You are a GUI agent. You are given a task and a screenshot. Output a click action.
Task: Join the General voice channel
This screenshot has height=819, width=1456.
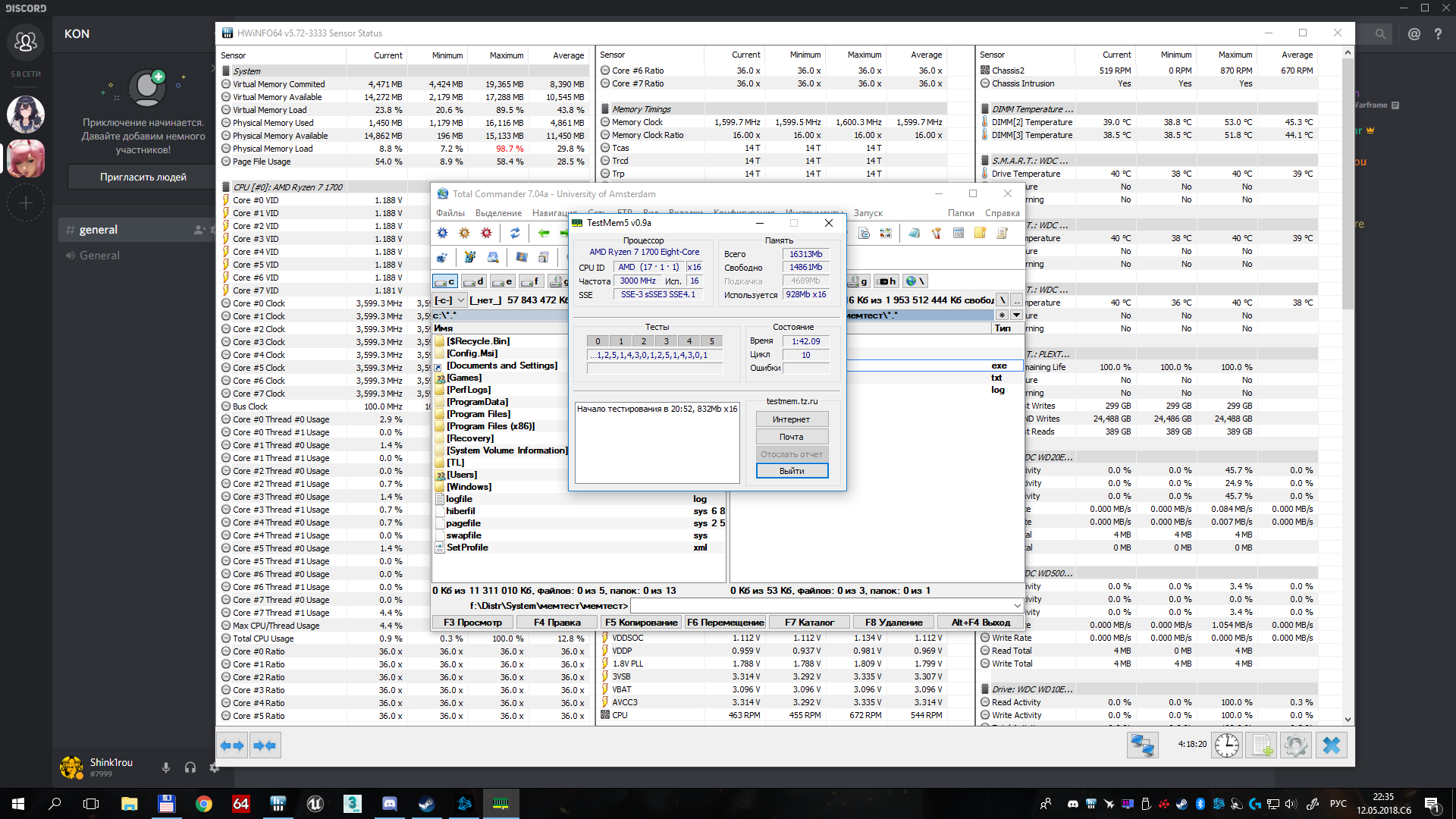click(x=99, y=256)
